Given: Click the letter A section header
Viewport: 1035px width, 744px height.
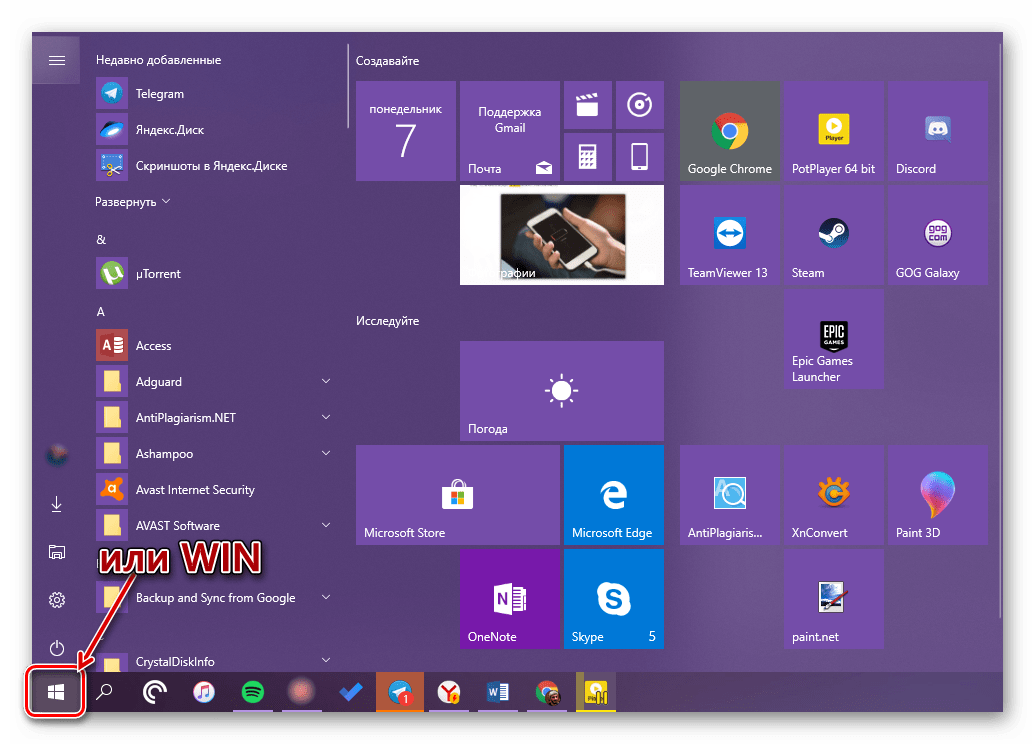Looking at the screenshot, I should 101,311.
